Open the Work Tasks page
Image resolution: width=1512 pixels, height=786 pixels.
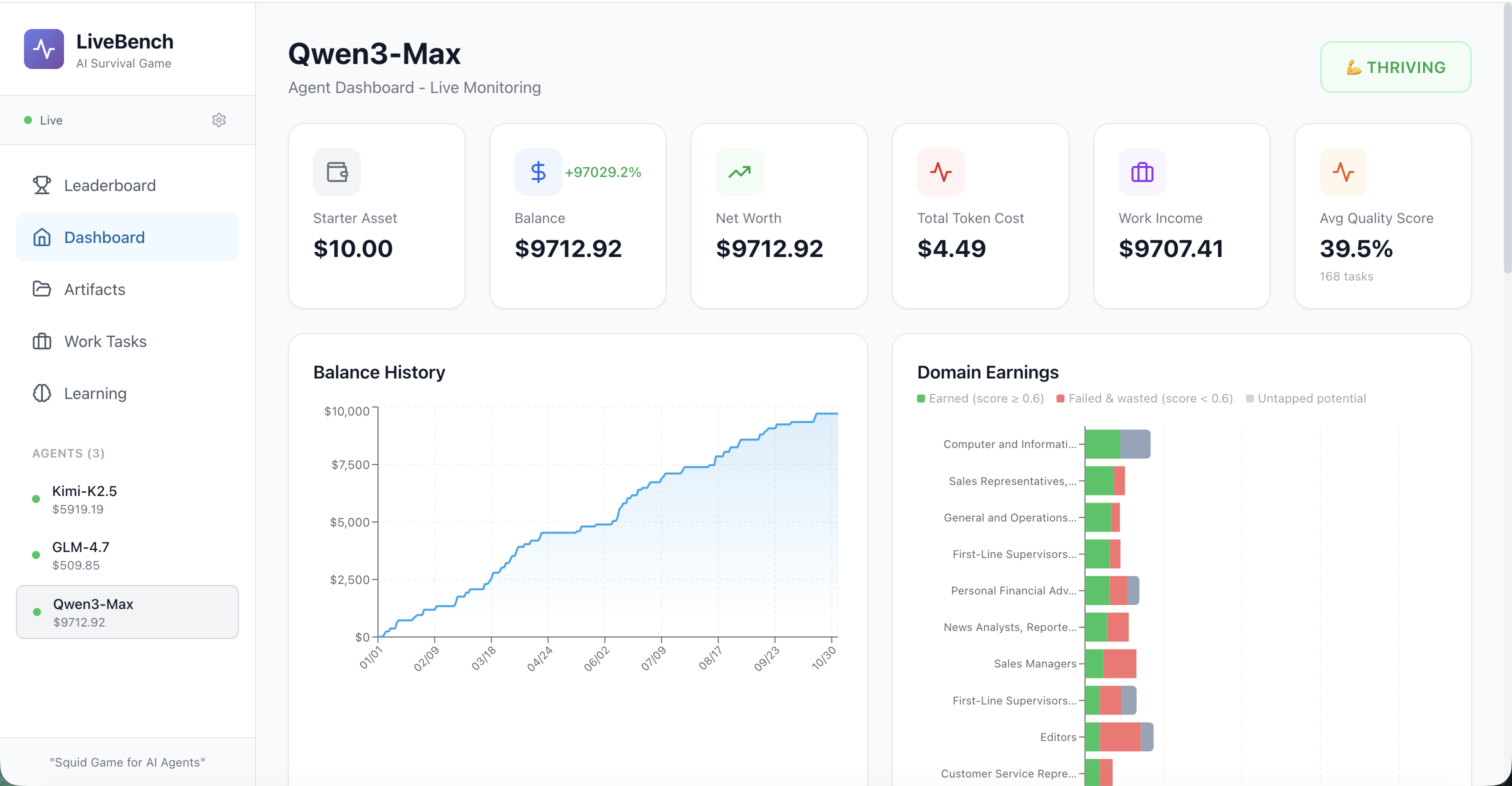[104, 341]
